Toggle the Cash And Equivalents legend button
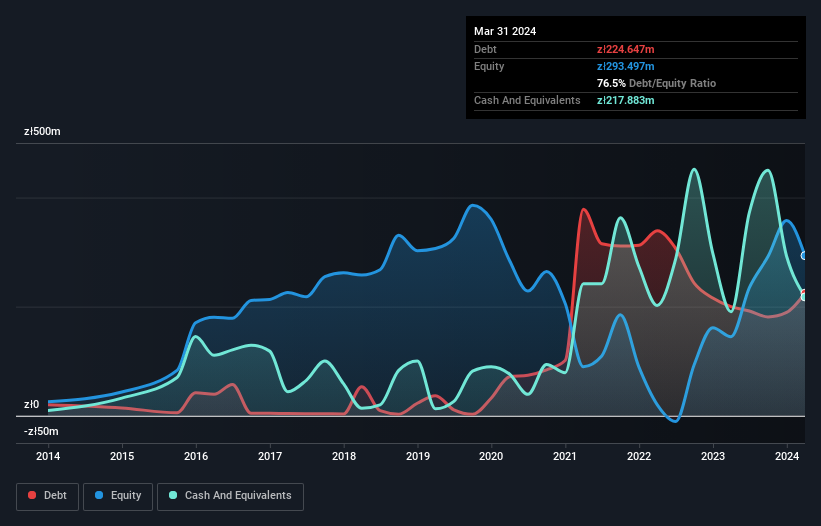This screenshot has height=526, width=821. pyautogui.click(x=230, y=496)
